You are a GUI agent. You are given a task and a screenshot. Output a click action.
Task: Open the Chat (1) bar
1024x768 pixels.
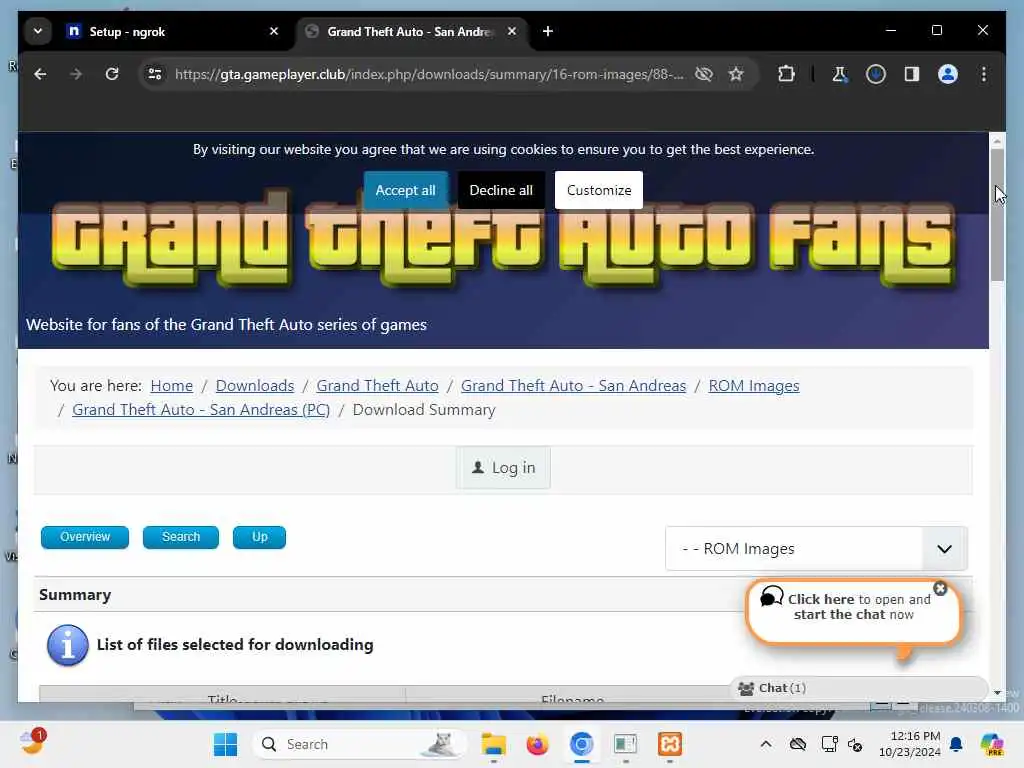pos(857,688)
